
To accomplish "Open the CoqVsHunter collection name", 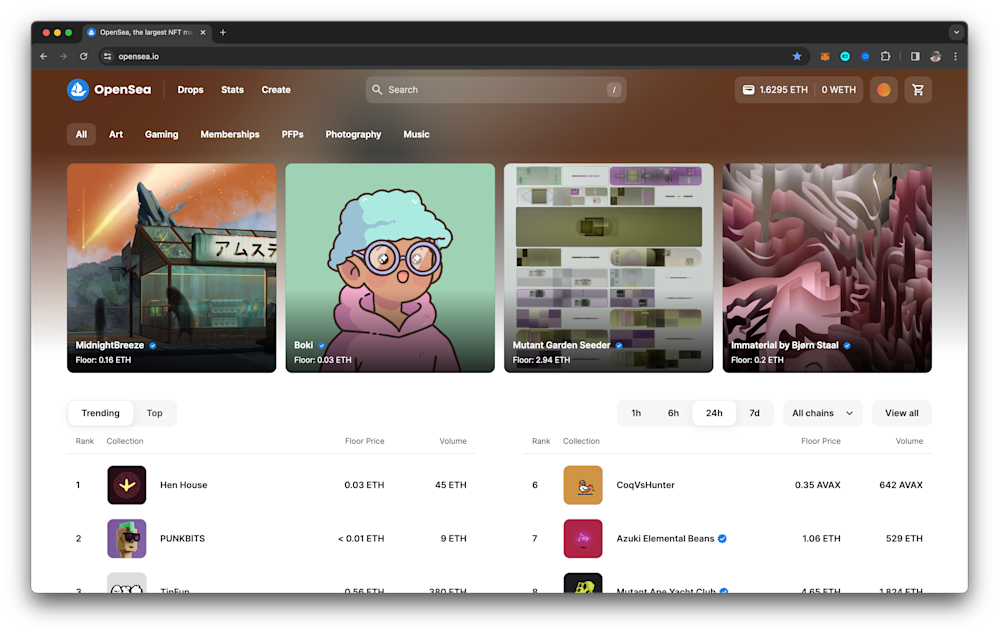I will tap(645, 485).
